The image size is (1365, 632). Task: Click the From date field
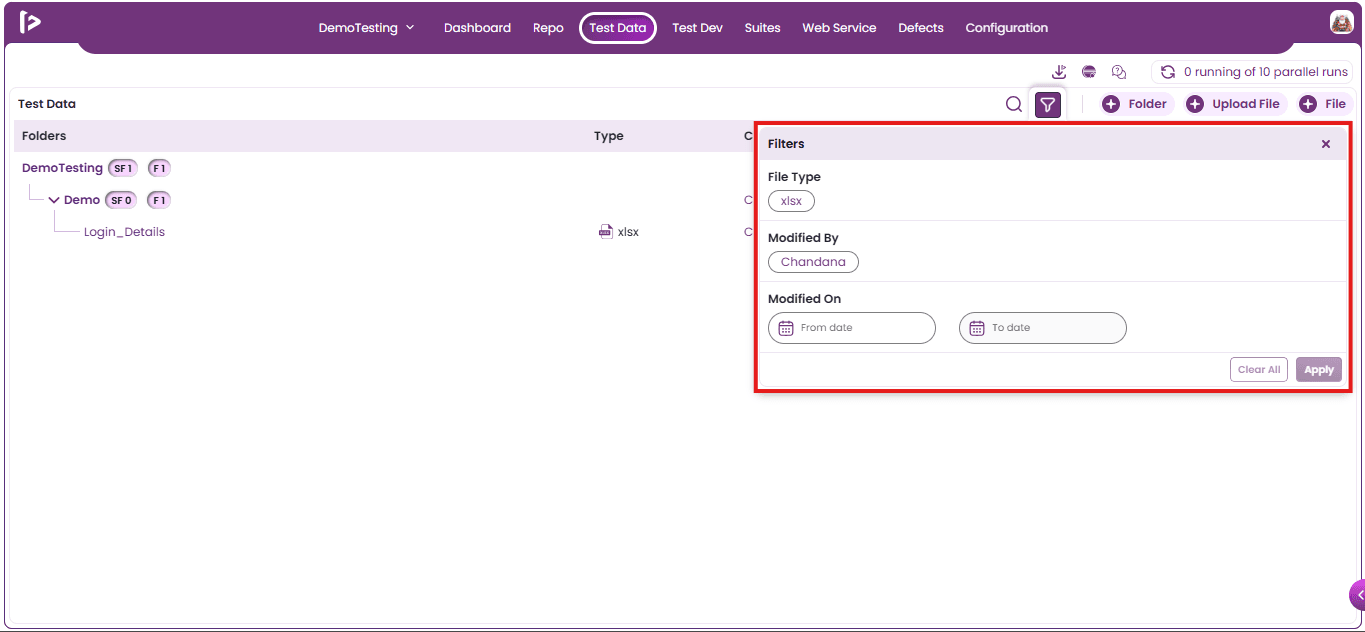coord(852,328)
